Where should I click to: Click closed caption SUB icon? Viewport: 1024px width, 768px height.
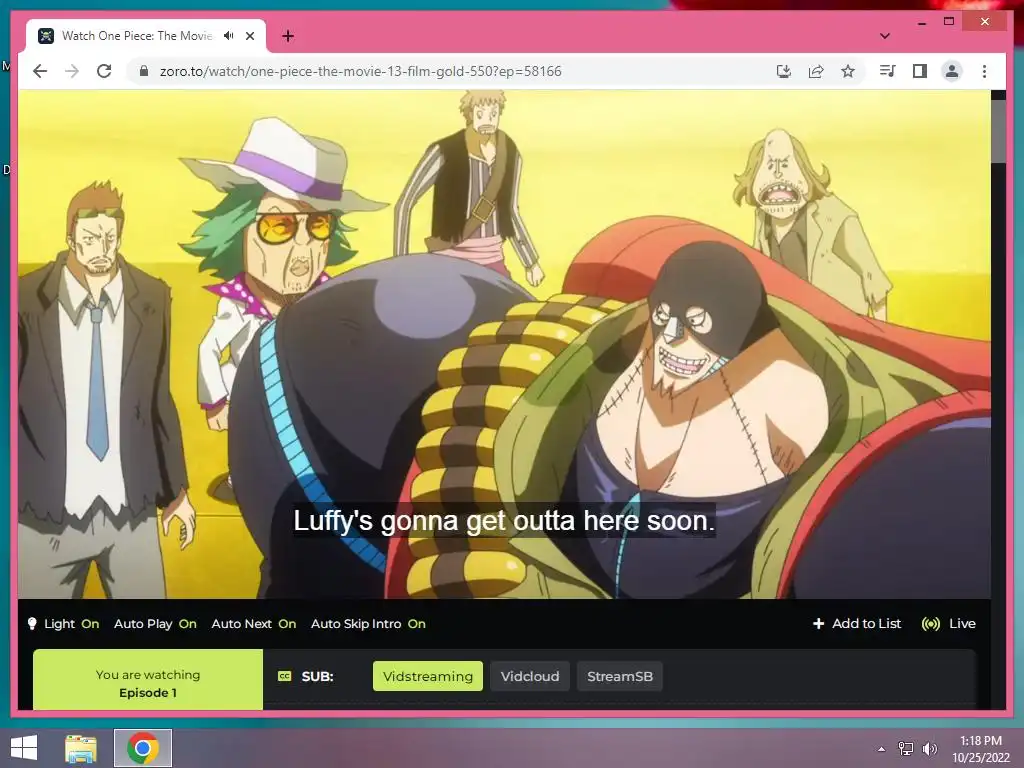(285, 676)
